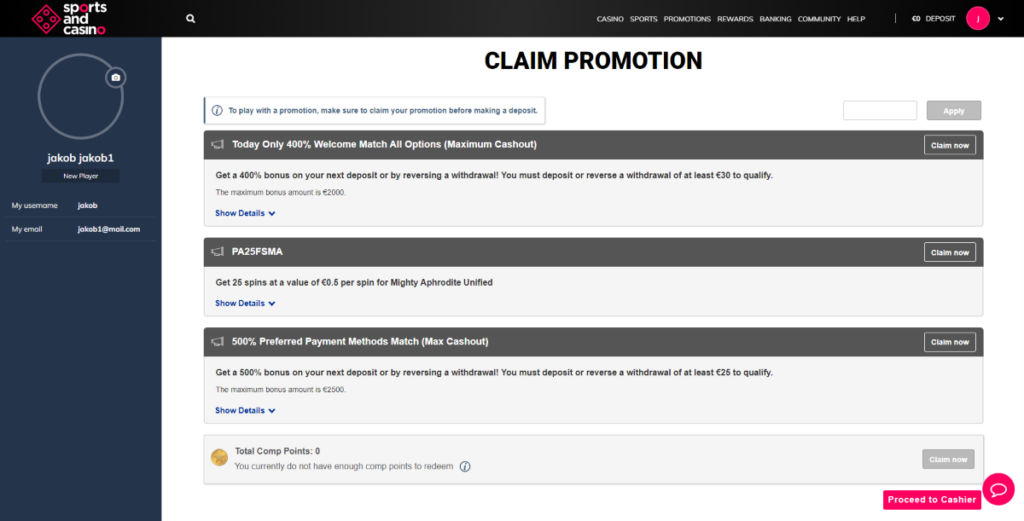Open account dropdown arrow beside avatar

coord(1000,19)
